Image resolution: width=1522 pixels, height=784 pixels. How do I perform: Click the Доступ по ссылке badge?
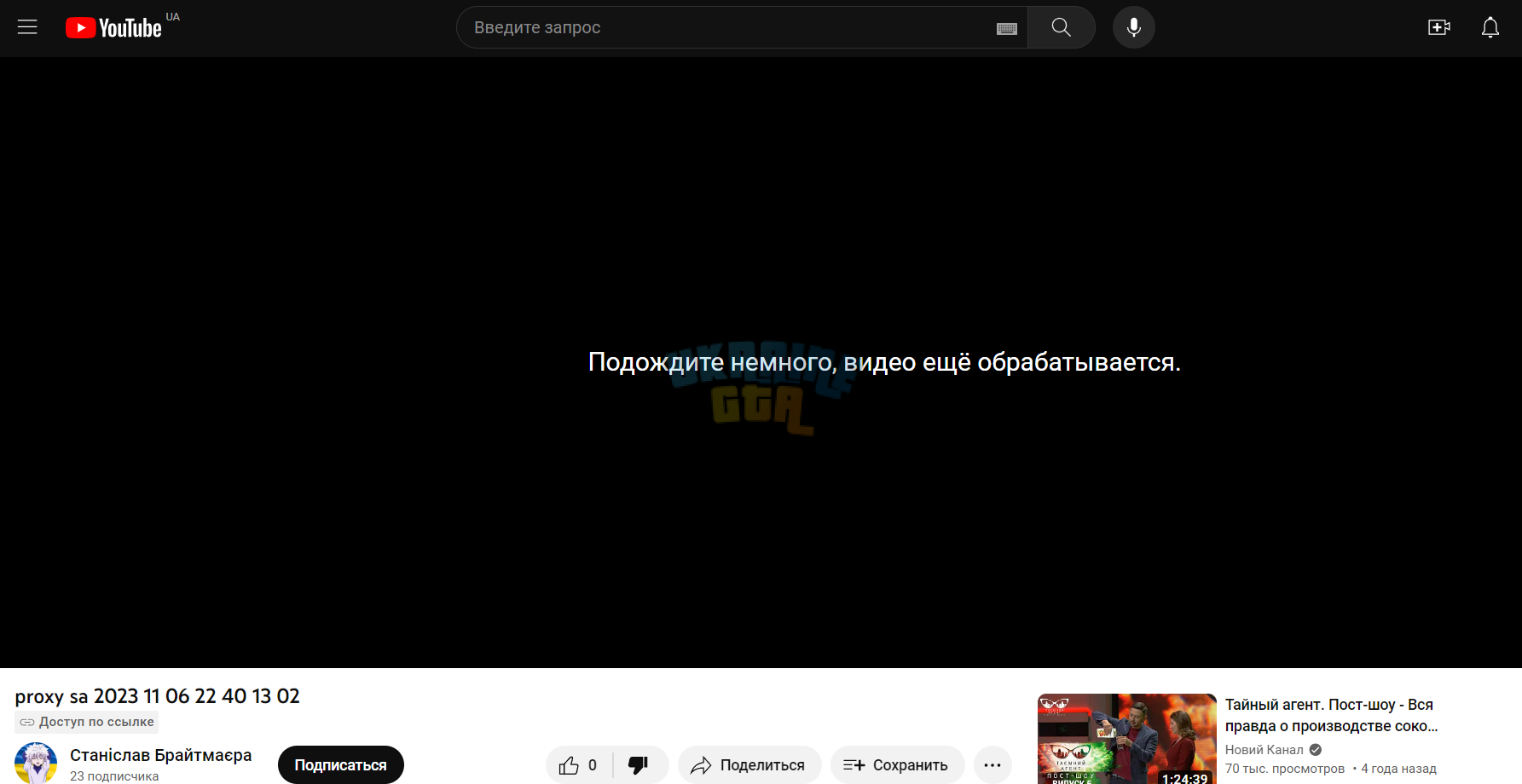click(x=87, y=722)
